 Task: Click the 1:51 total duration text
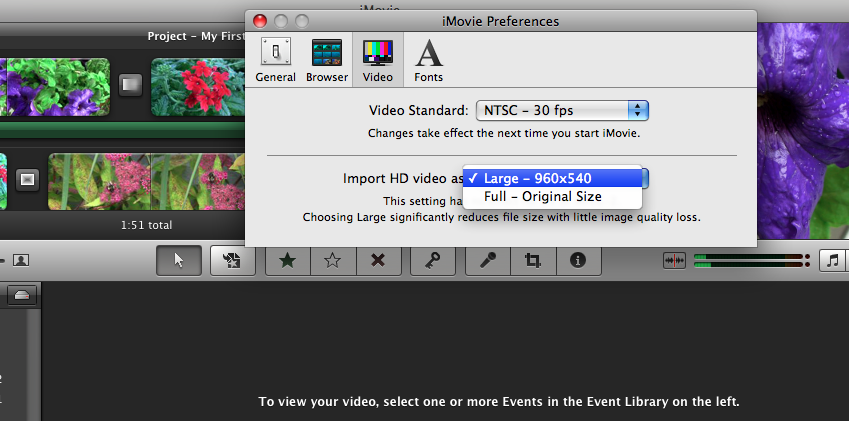click(x=146, y=225)
